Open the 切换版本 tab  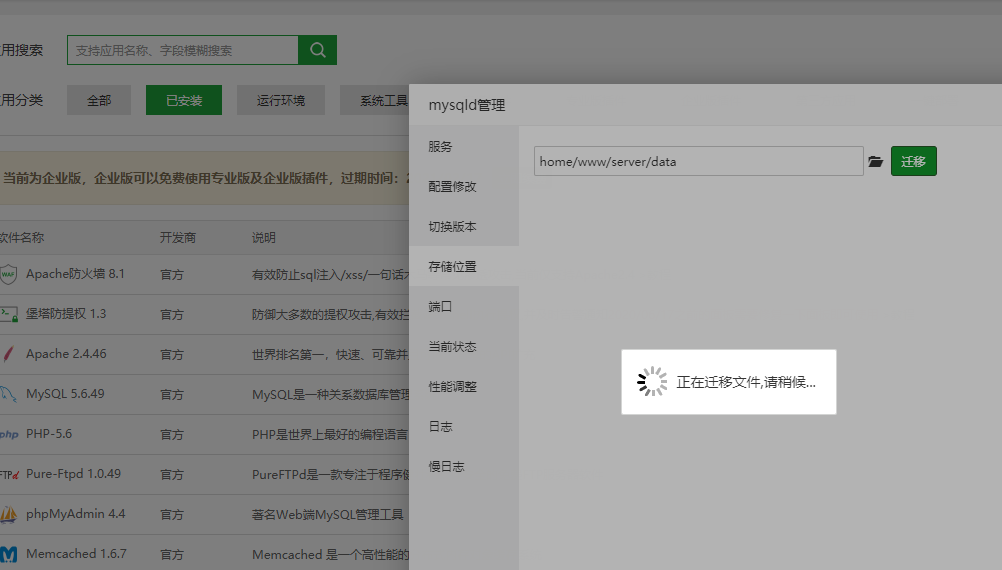point(464,226)
